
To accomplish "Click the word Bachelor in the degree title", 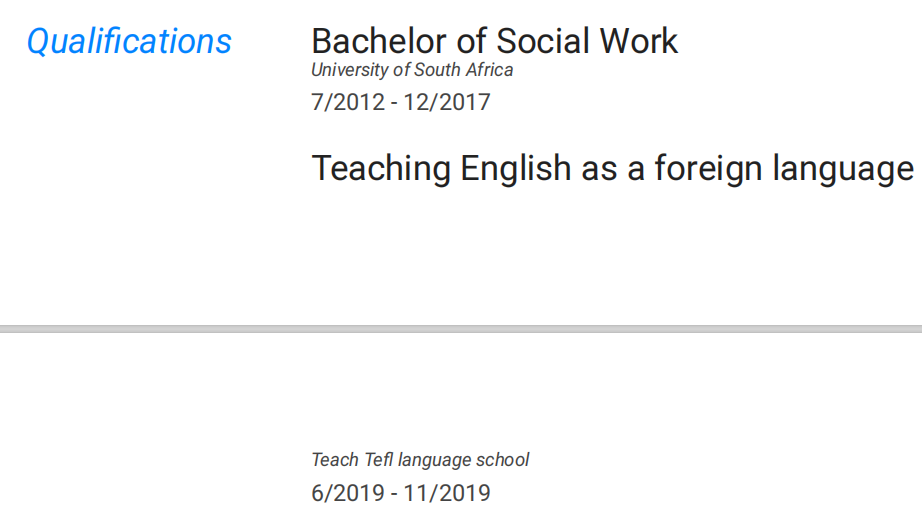I will pos(369,41).
